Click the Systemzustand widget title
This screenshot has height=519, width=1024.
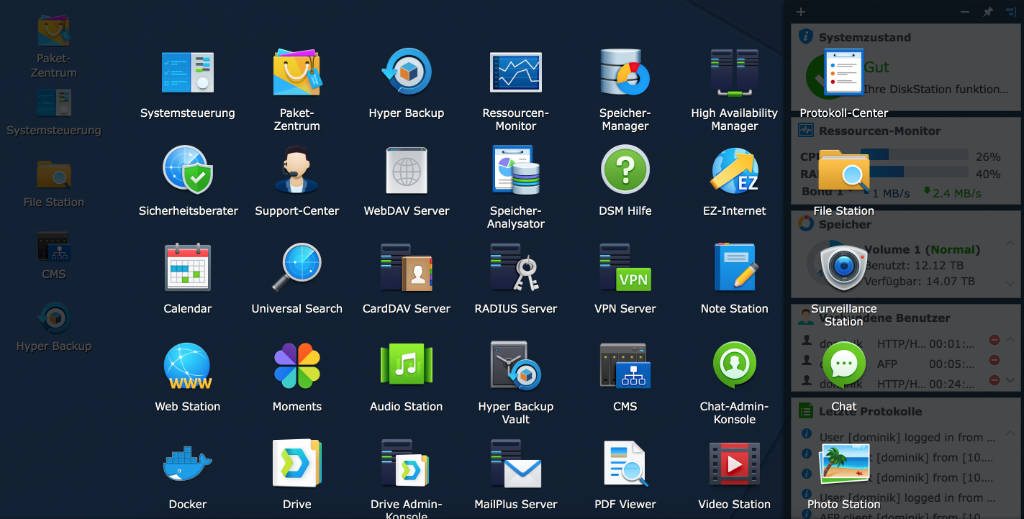[x=865, y=37]
